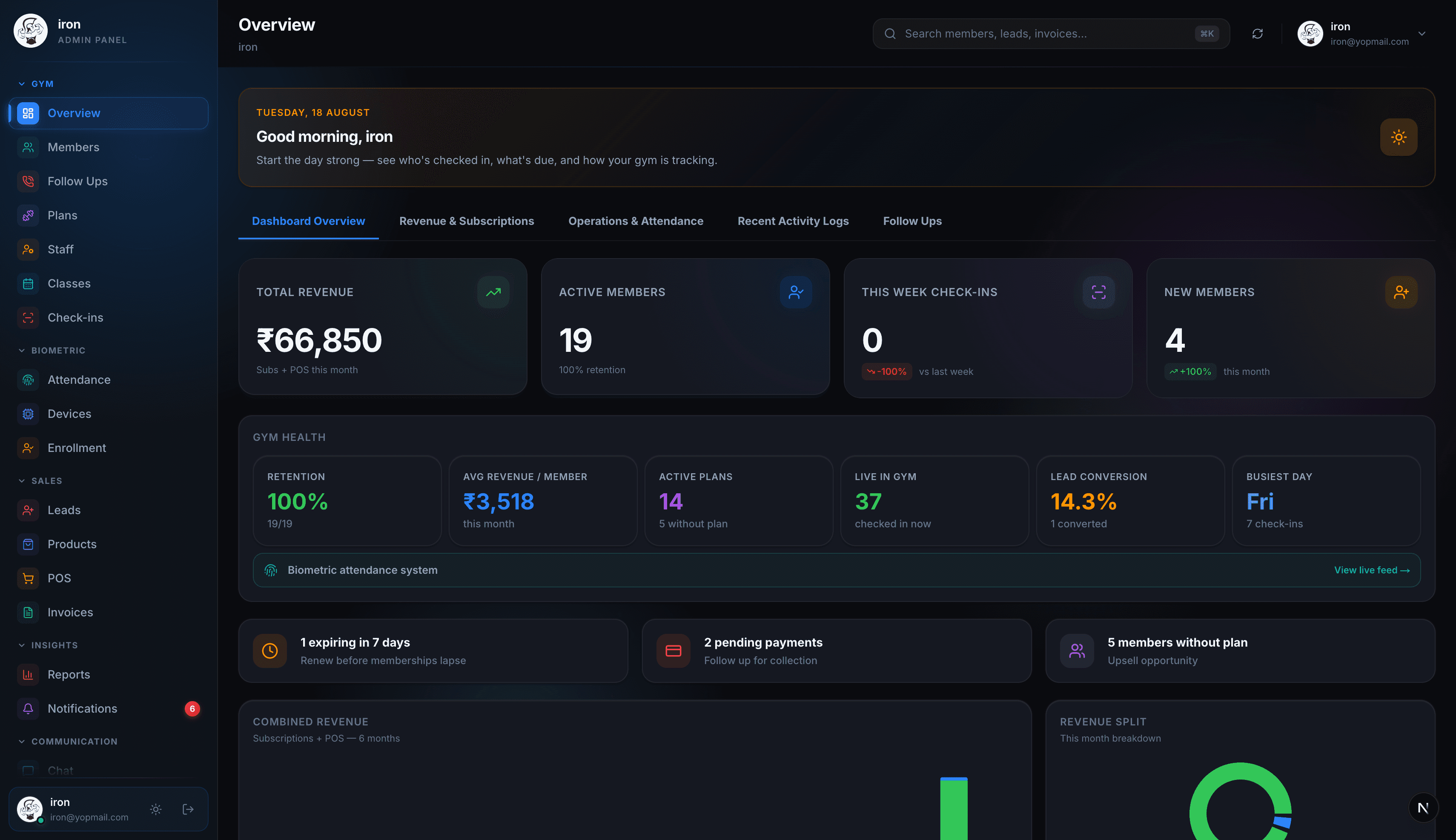Click the Enrollment user-check icon
This screenshot has width=1456, height=840.
[28, 448]
